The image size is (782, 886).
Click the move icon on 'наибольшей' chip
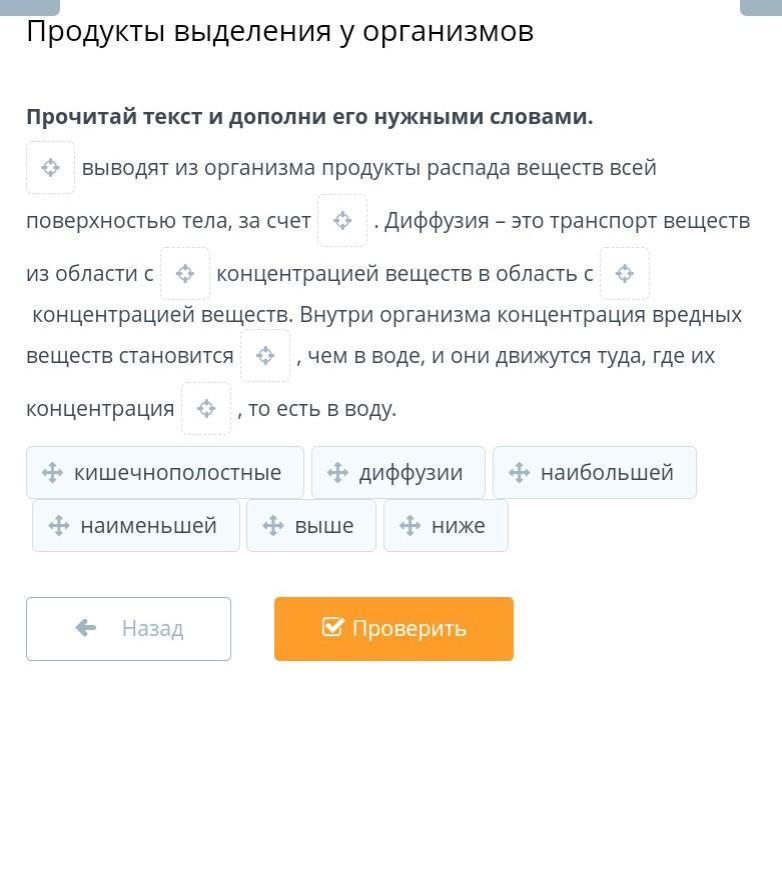pyautogui.click(x=519, y=472)
